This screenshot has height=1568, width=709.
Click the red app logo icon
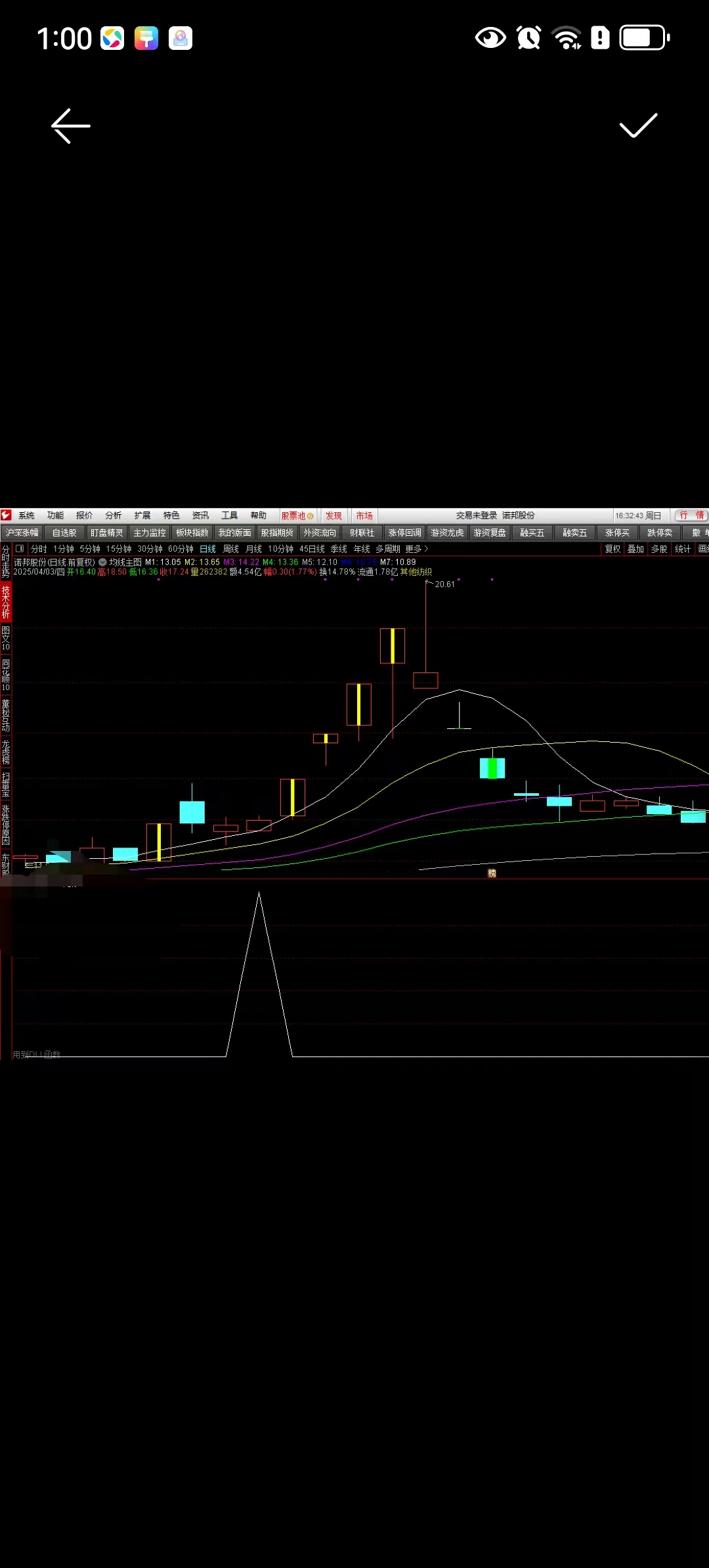7,515
